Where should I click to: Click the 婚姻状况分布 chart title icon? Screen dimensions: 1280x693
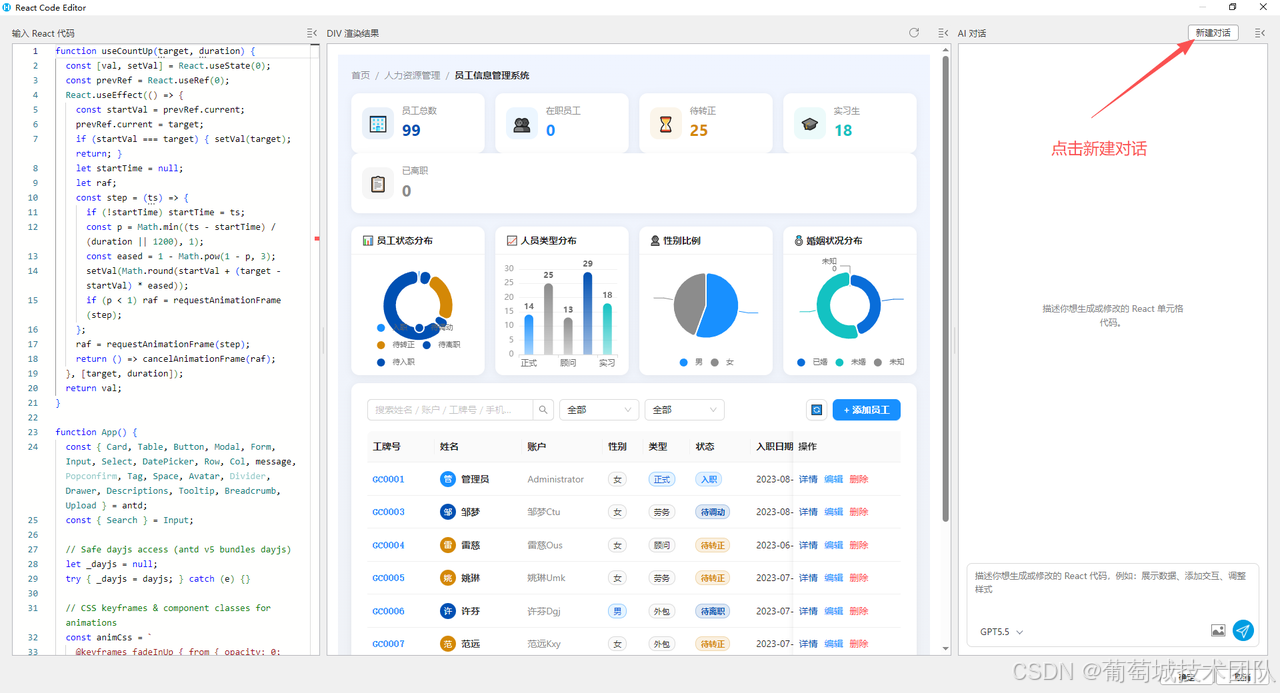[799, 241]
